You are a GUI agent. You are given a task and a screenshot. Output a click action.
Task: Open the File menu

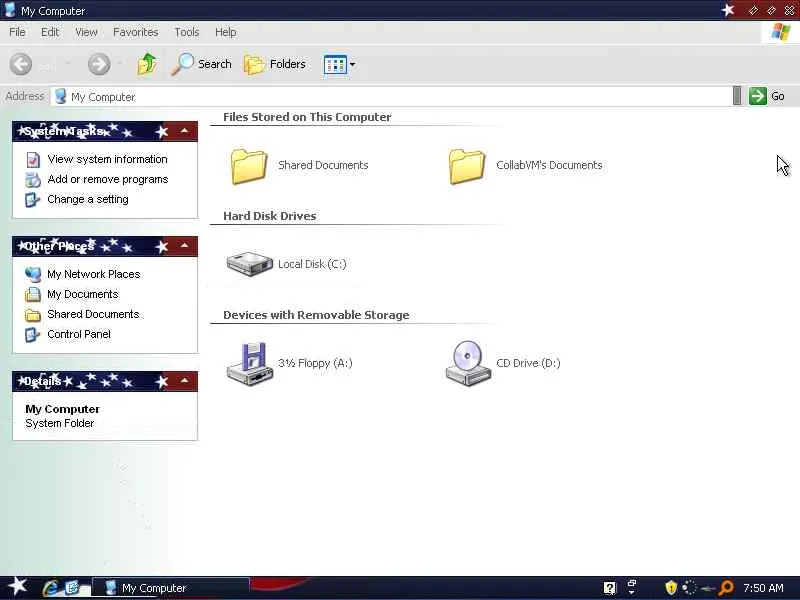point(17,32)
